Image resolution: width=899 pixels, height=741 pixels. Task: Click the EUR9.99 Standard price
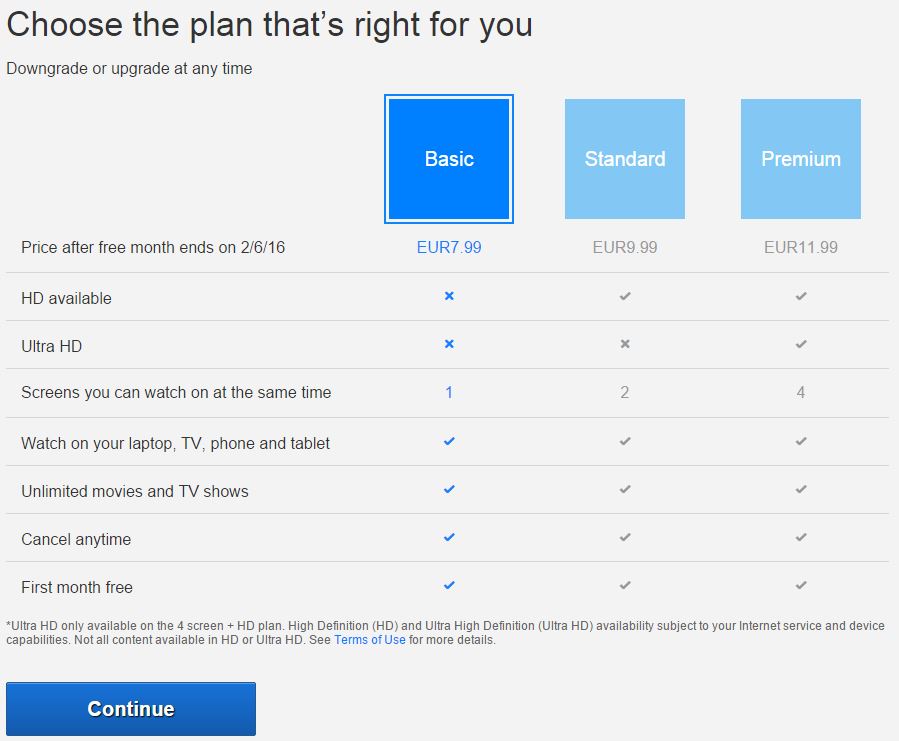(625, 247)
